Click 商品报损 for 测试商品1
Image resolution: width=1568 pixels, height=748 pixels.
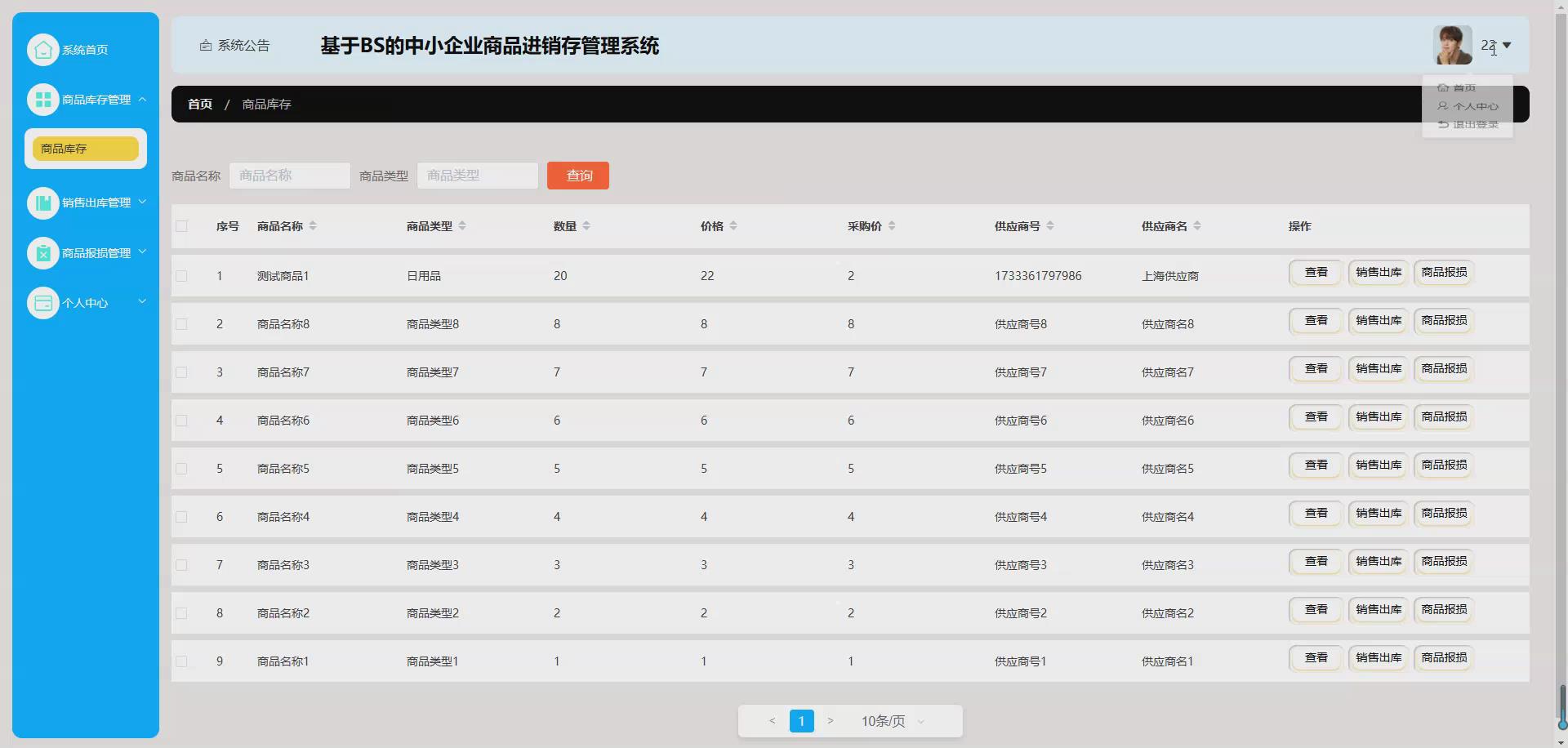[x=1444, y=273]
